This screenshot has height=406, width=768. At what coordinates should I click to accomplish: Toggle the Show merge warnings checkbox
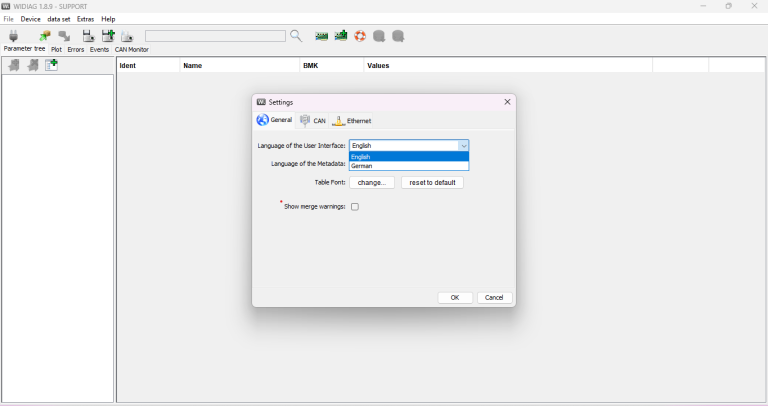pos(355,207)
